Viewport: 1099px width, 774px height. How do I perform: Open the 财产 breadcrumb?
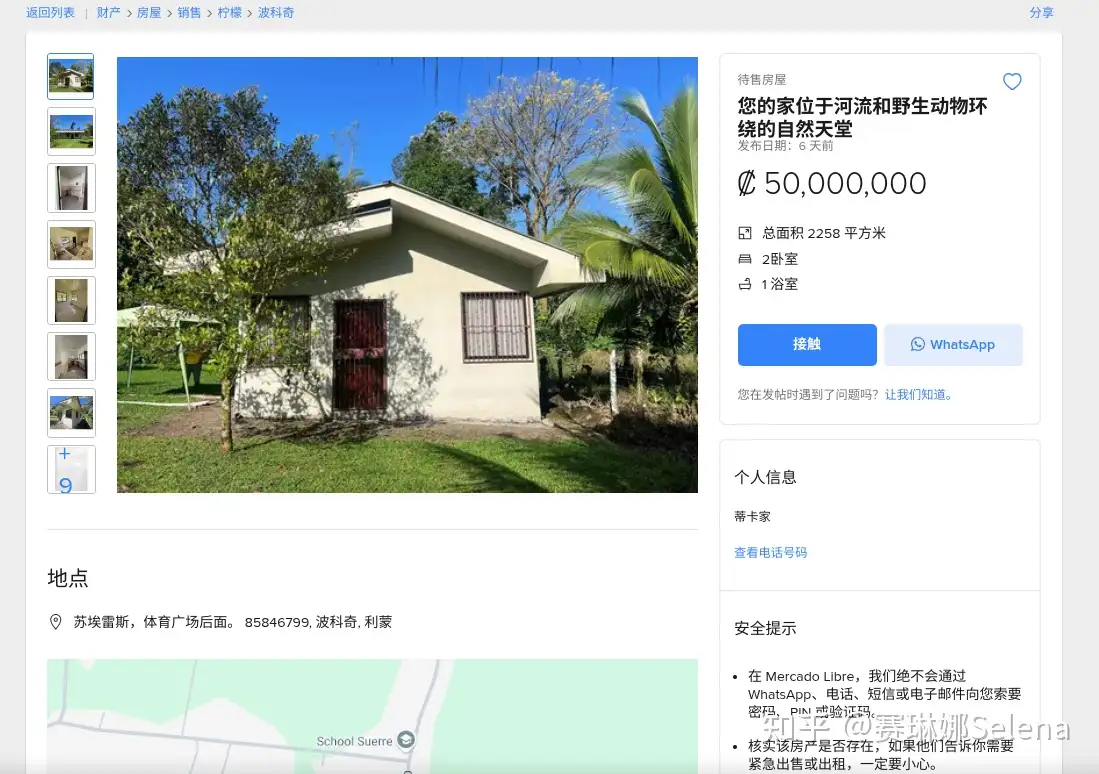(109, 13)
